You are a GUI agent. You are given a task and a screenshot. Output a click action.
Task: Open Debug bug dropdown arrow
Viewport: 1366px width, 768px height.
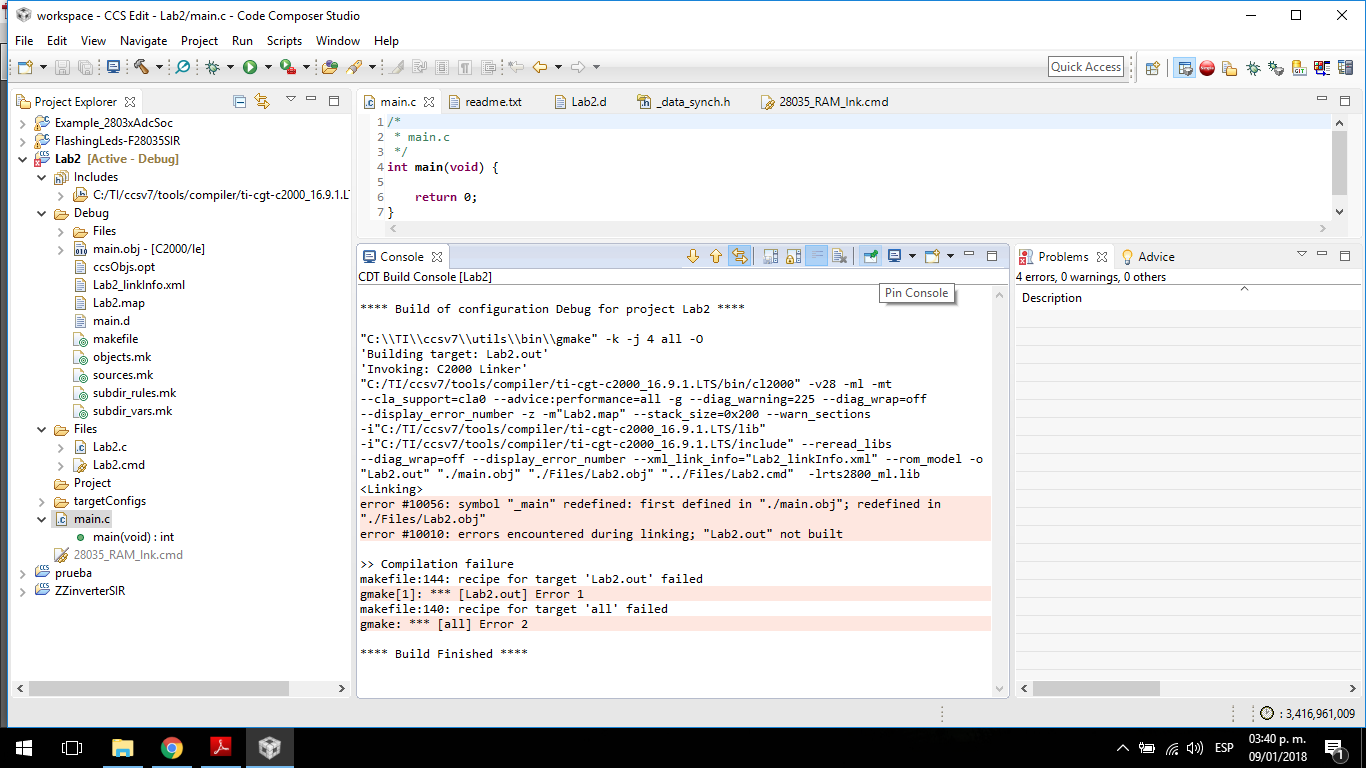point(230,67)
